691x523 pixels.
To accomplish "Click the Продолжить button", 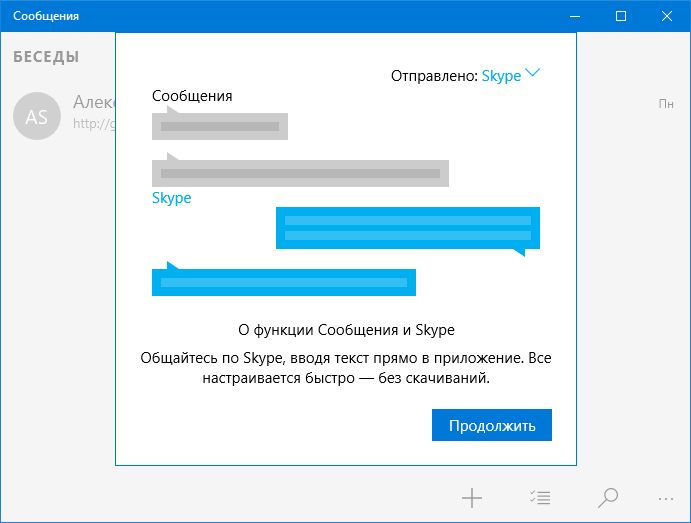I will 492,425.
